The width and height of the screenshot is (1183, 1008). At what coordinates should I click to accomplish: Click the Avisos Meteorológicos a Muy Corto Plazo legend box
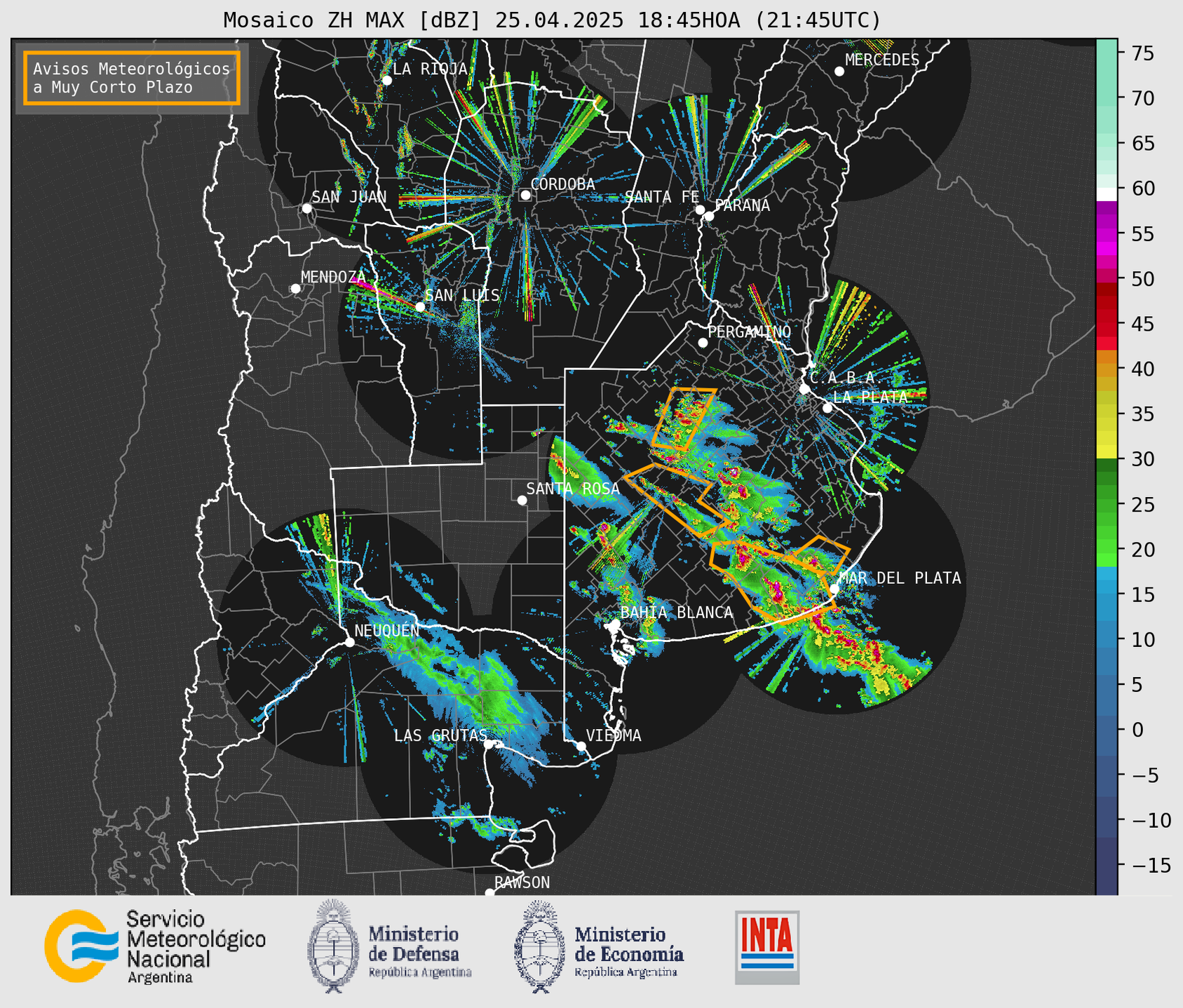tap(132, 78)
